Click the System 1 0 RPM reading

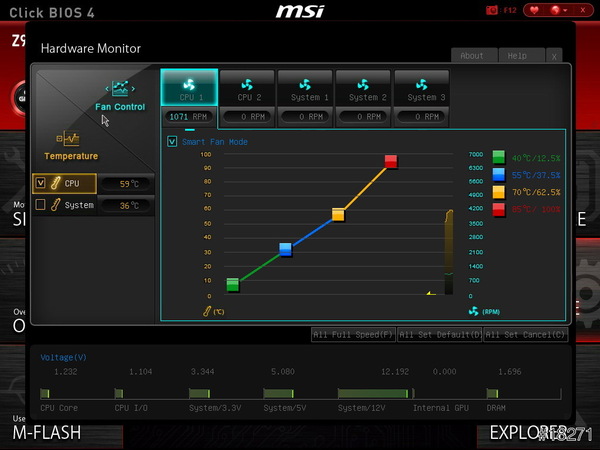[x=305, y=117]
